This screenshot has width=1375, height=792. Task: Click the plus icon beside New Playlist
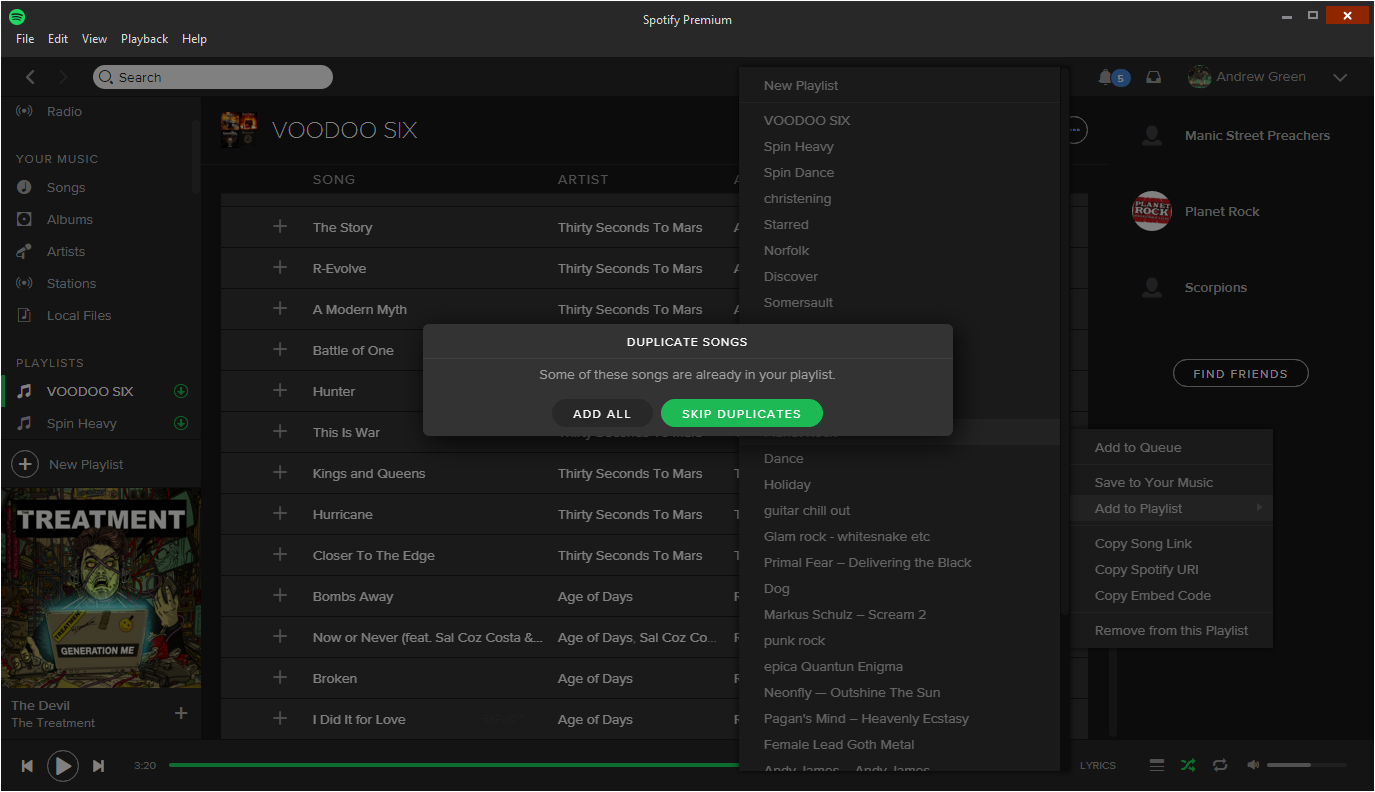click(x=24, y=464)
